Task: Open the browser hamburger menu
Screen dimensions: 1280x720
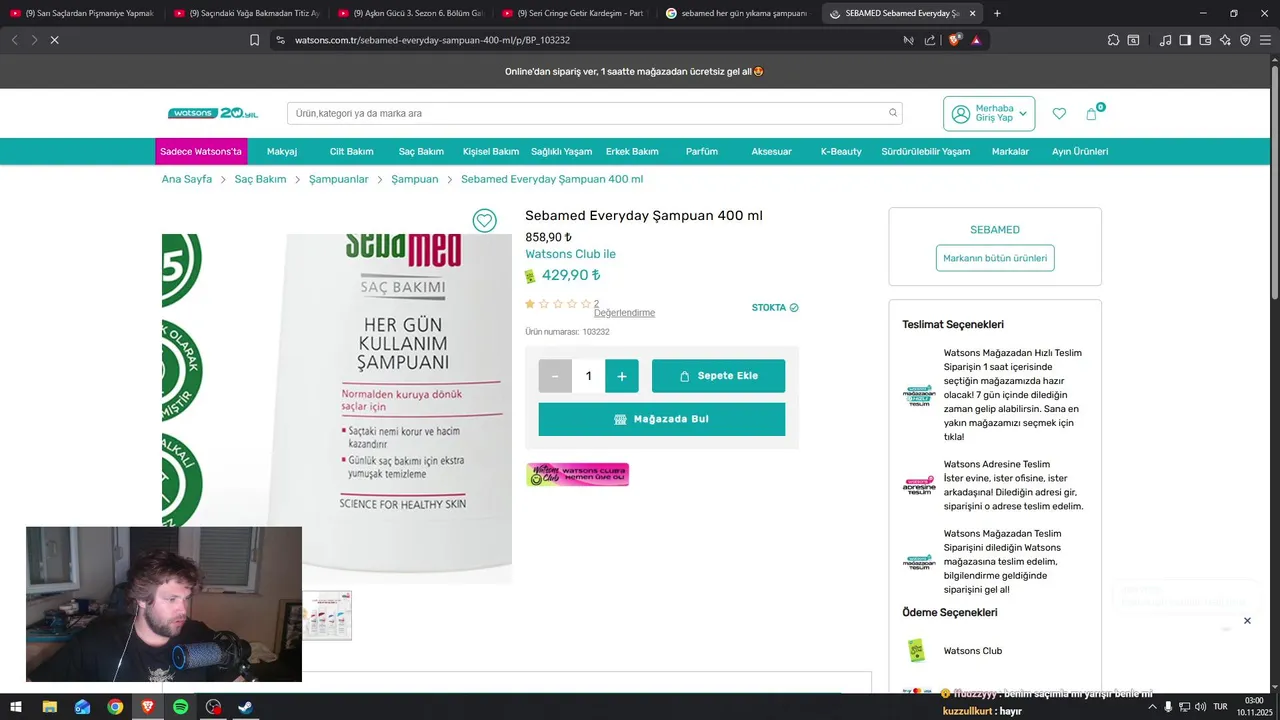Action: click(1265, 40)
